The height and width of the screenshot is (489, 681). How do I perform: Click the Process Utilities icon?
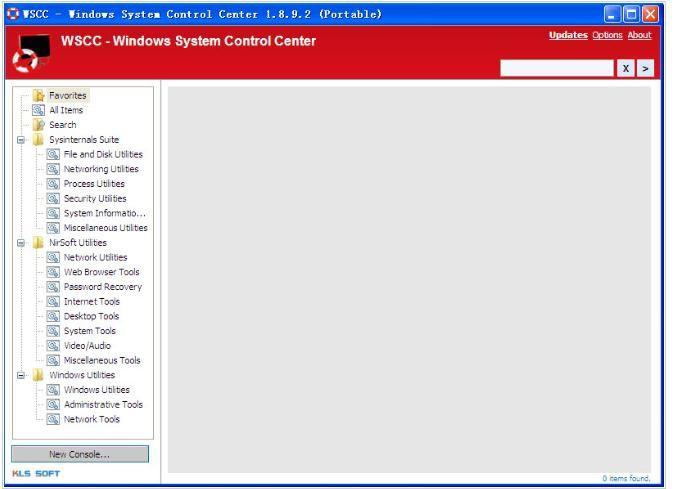(53, 184)
